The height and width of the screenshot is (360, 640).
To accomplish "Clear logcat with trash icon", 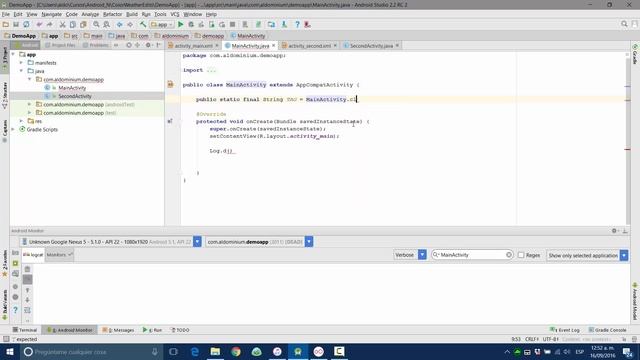I will pos(27,269).
